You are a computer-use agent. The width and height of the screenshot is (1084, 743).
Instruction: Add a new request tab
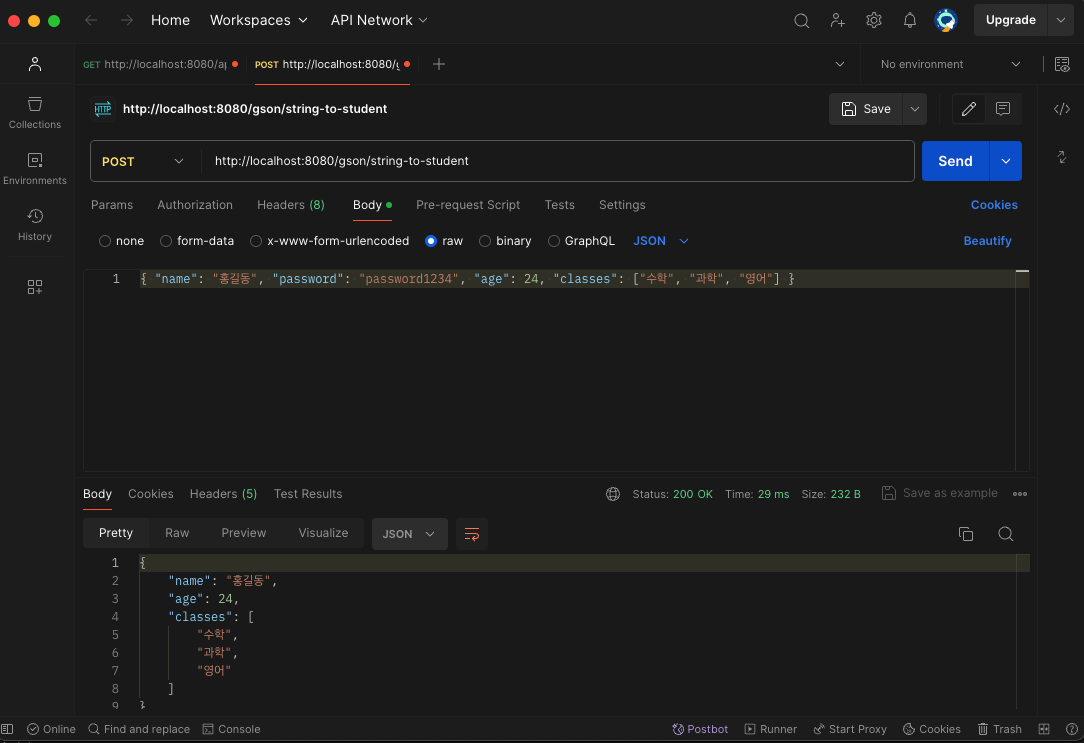tap(438, 64)
